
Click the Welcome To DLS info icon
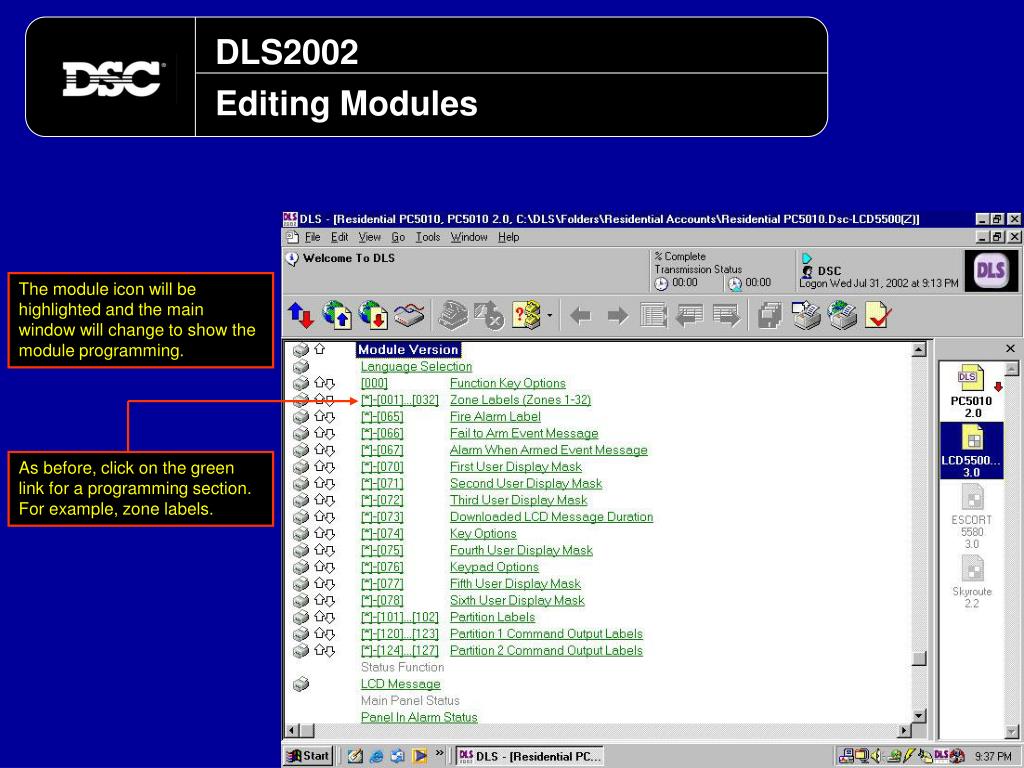(x=292, y=259)
